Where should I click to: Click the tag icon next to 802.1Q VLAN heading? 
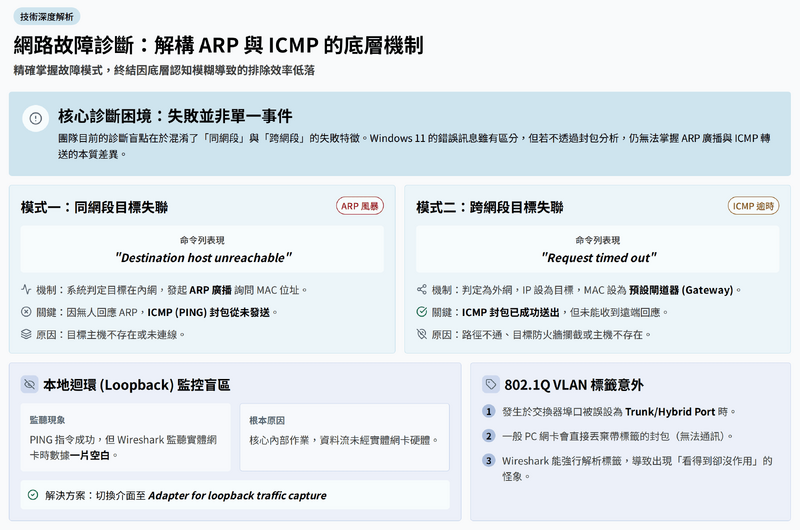[x=491, y=384]
